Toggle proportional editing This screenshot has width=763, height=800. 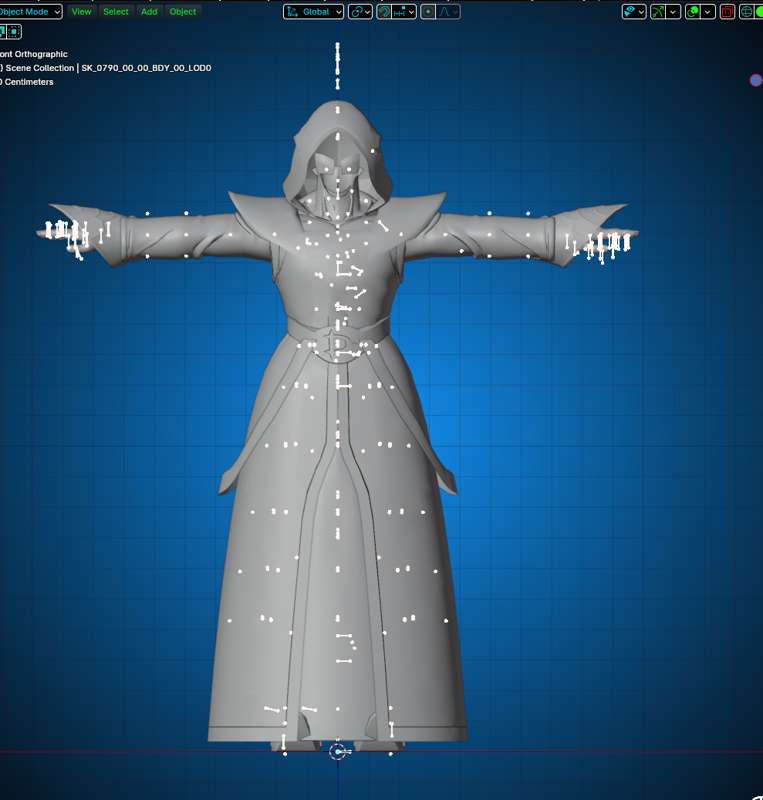tap(428, 12)
